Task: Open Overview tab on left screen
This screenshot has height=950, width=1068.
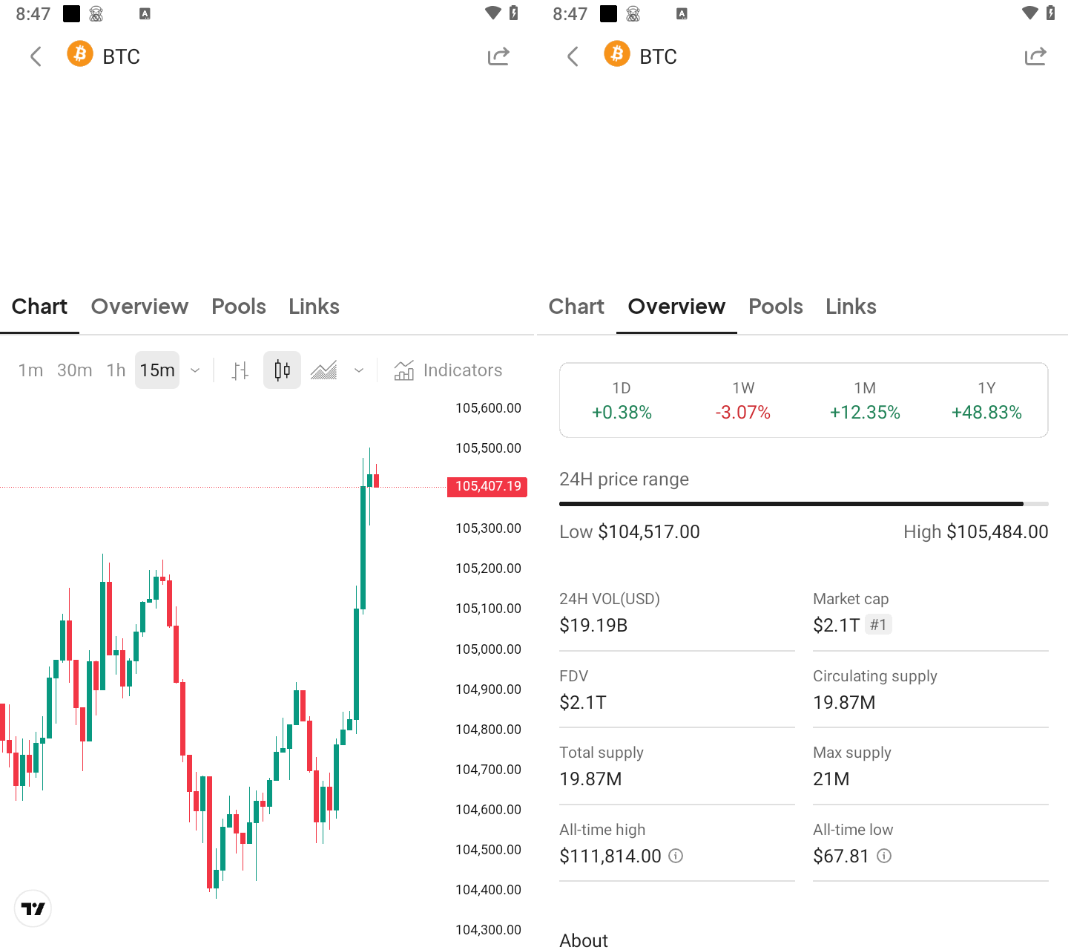Action: [x=140, y=306]
